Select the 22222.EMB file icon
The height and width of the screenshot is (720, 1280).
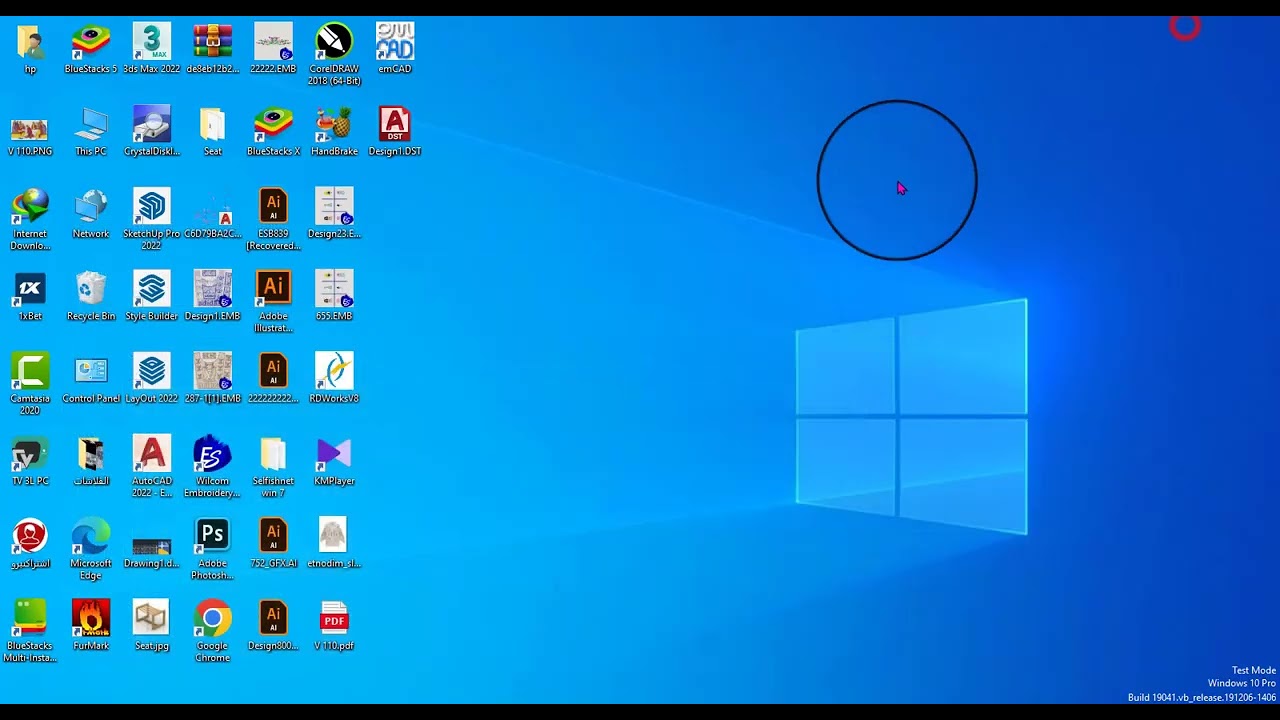click(273, 42)
